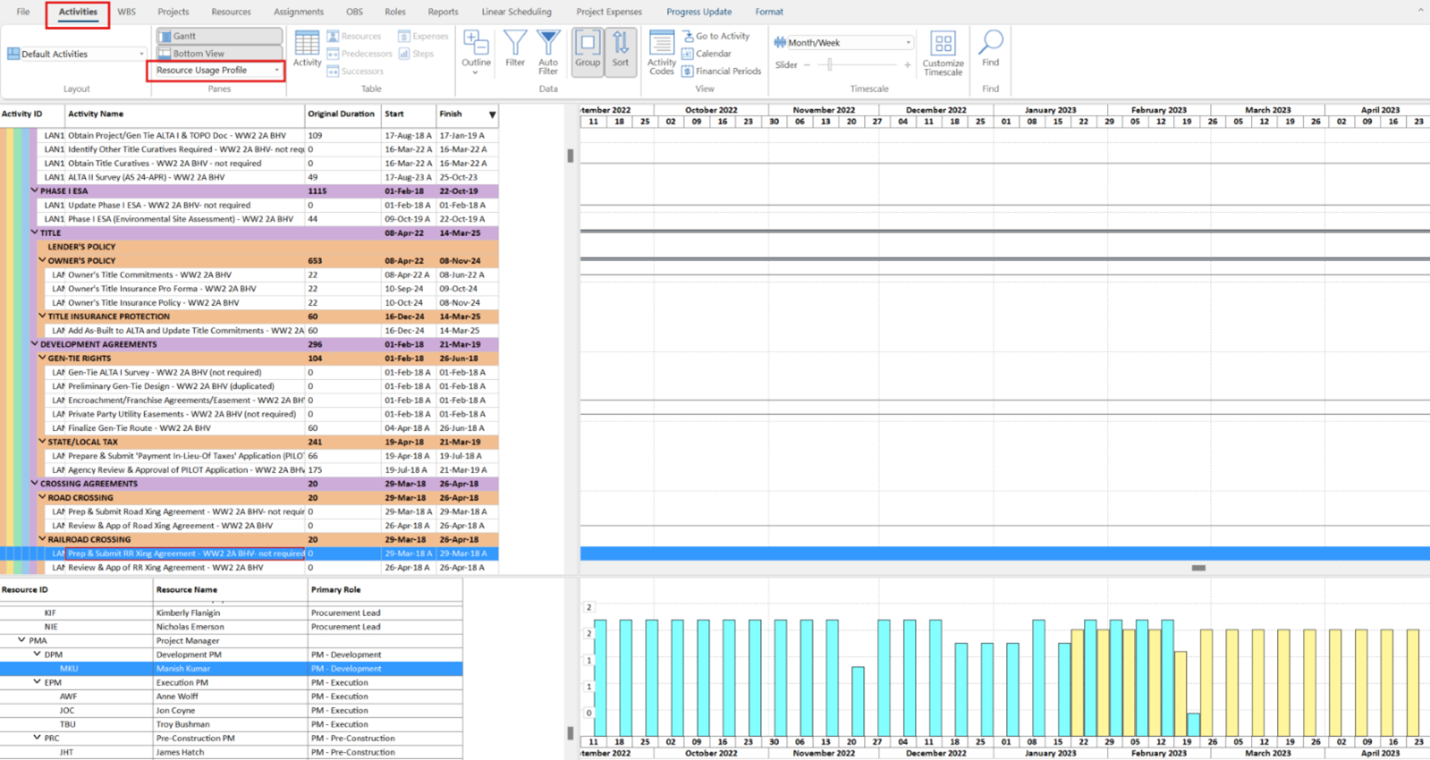
Task: Open the Reports tab
Action: point(442,12)
